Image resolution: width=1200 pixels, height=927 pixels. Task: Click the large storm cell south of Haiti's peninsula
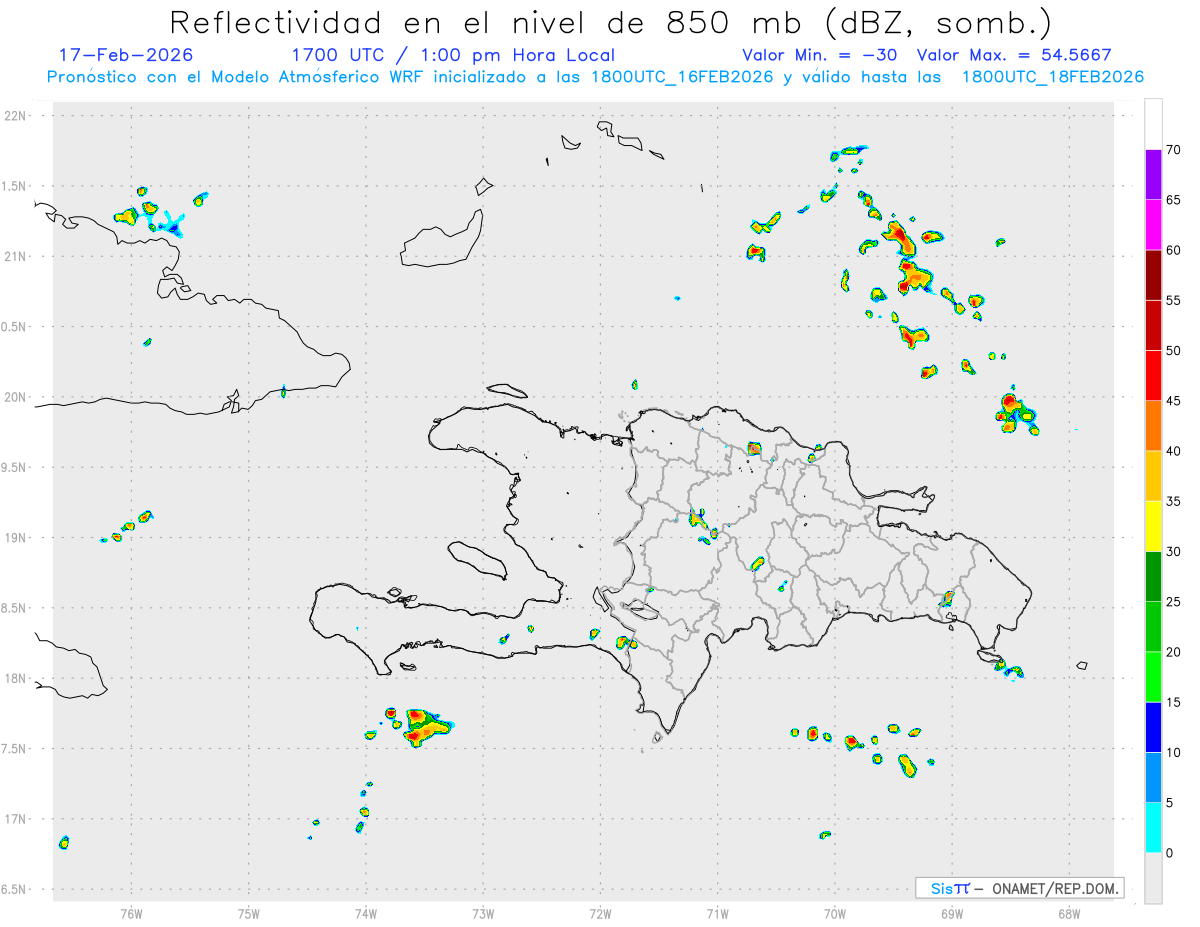coord(427,727)
